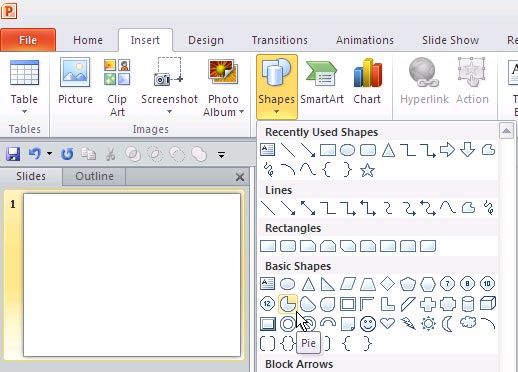Close the Slides/Outline pane
Viewport: 518px width, 372px height.
coord(240,177)
